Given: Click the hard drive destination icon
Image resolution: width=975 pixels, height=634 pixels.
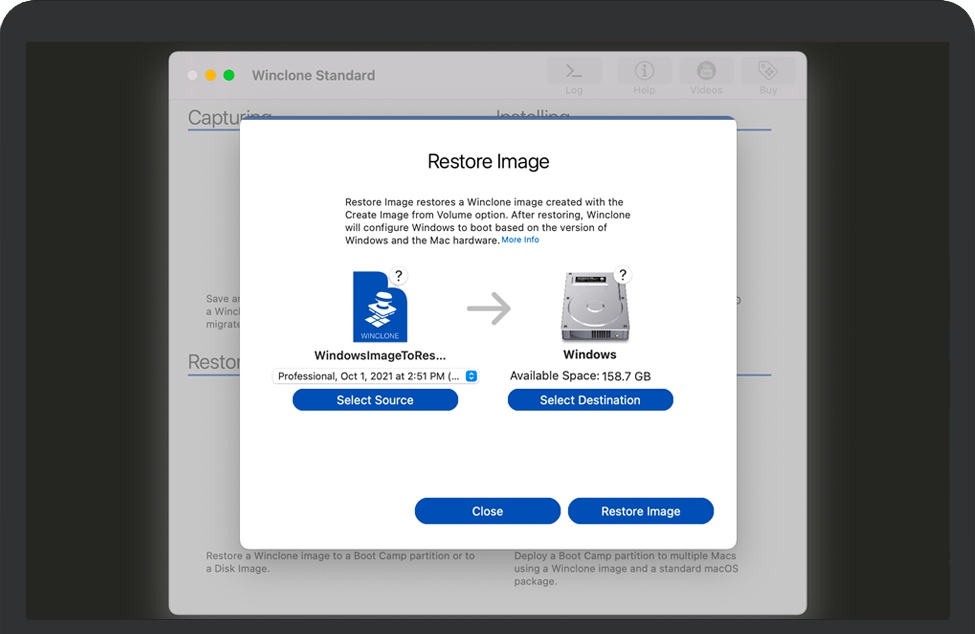Looking at the screenshot, I should point(590,309).
